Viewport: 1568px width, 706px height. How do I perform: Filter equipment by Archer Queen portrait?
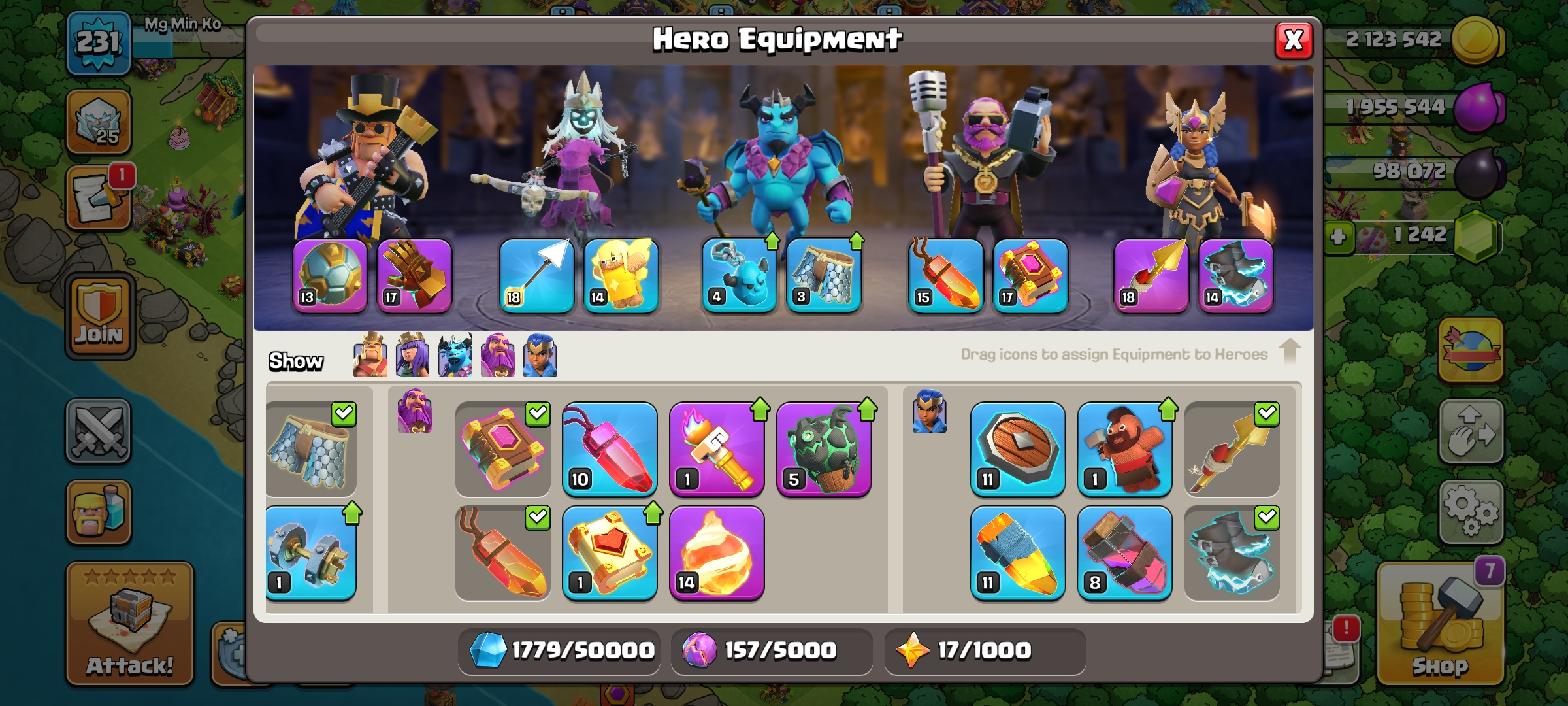coord(413,356)
